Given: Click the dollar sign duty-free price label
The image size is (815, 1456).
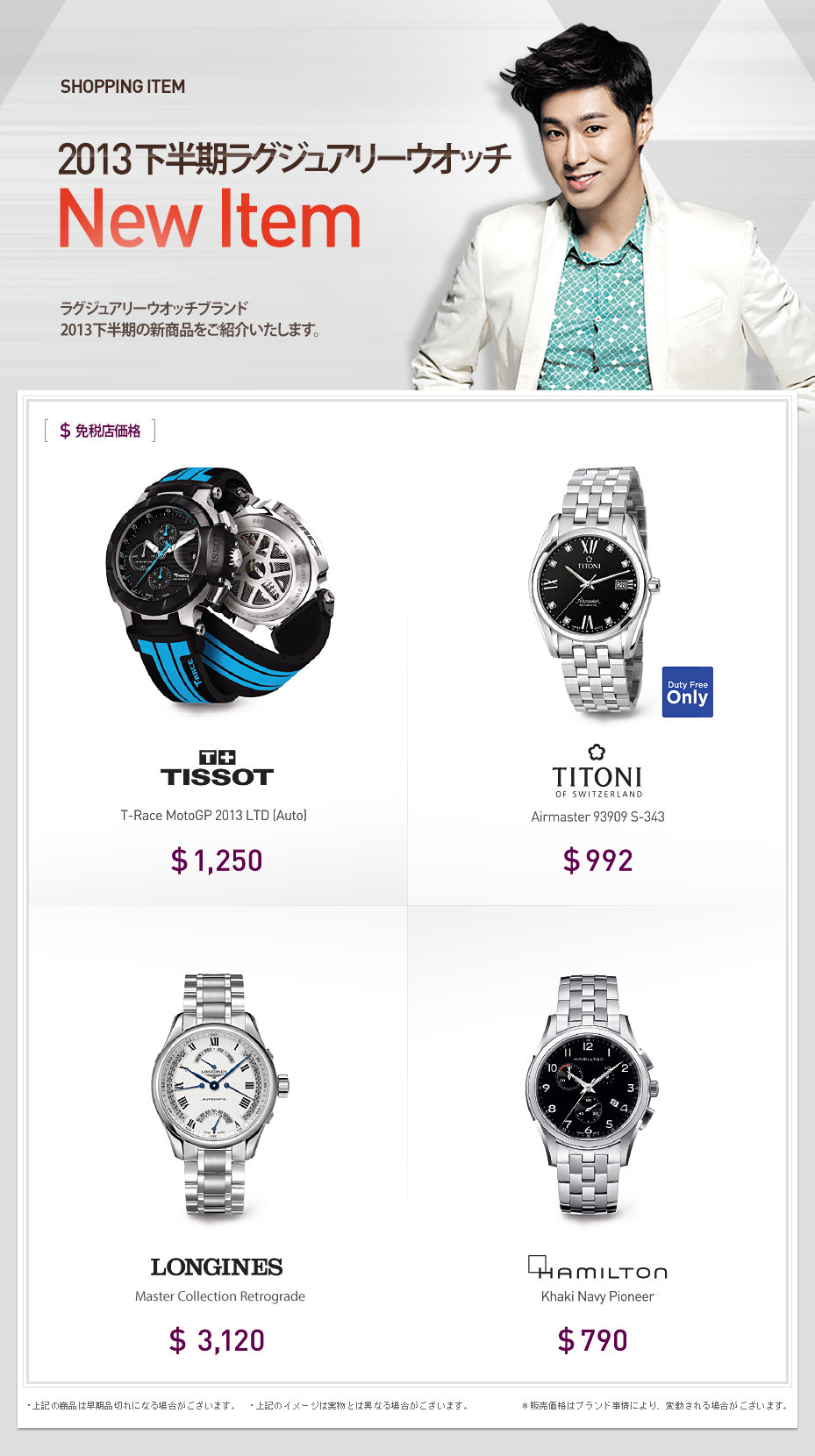Looking at the screenshot, I should click(100, 431).
